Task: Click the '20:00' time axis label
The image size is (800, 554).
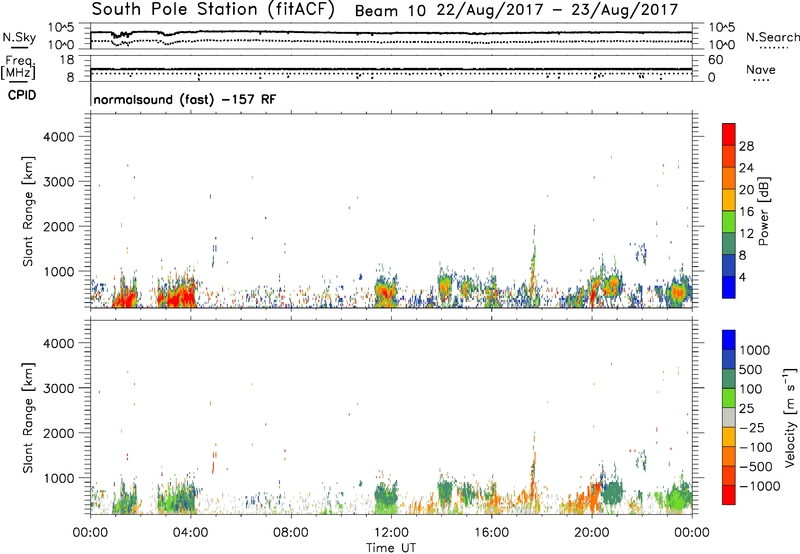Action: tap(591, 533)
